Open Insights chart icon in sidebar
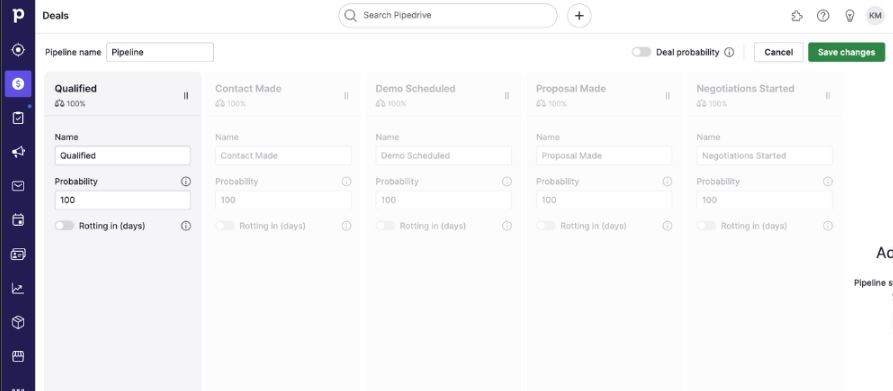The height and width of the screenshot is (391, 893). pos(18,289)
